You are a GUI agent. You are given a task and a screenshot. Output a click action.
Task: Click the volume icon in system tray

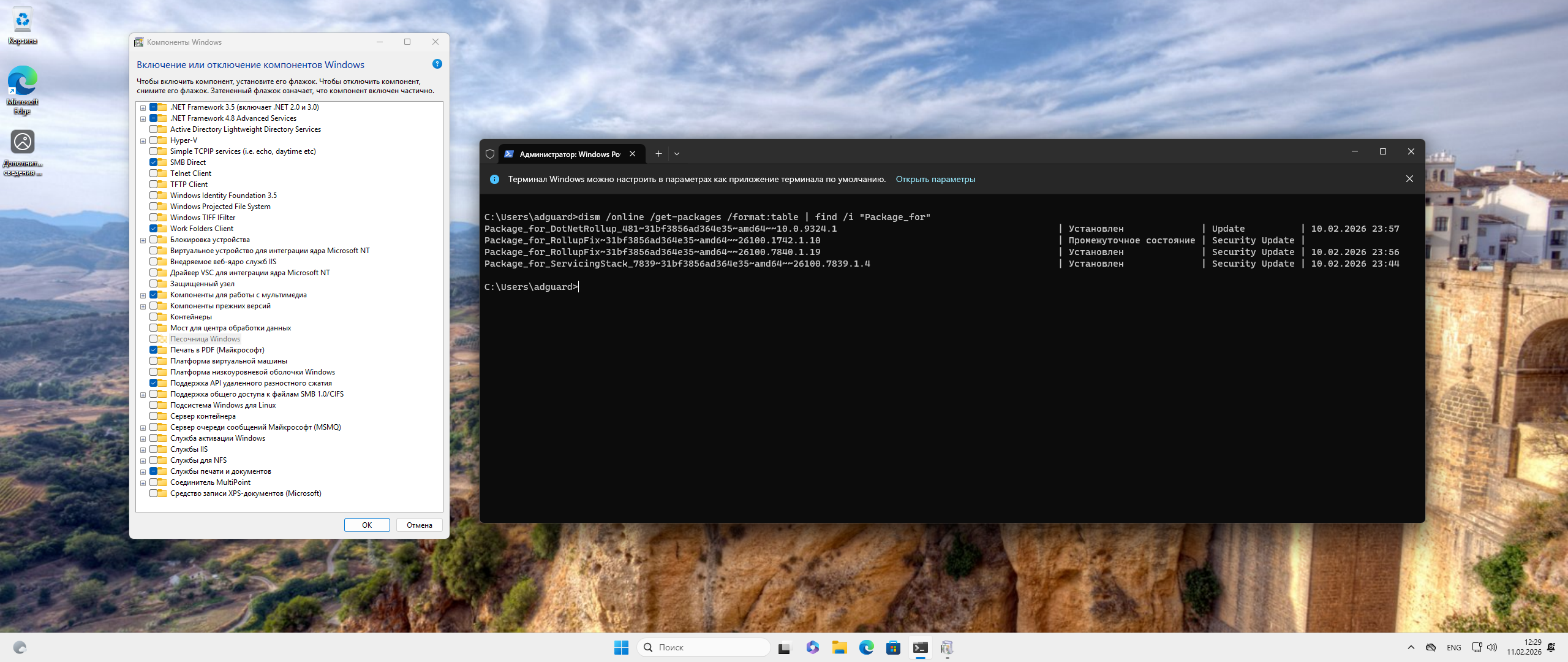[x=1491, y=647]
